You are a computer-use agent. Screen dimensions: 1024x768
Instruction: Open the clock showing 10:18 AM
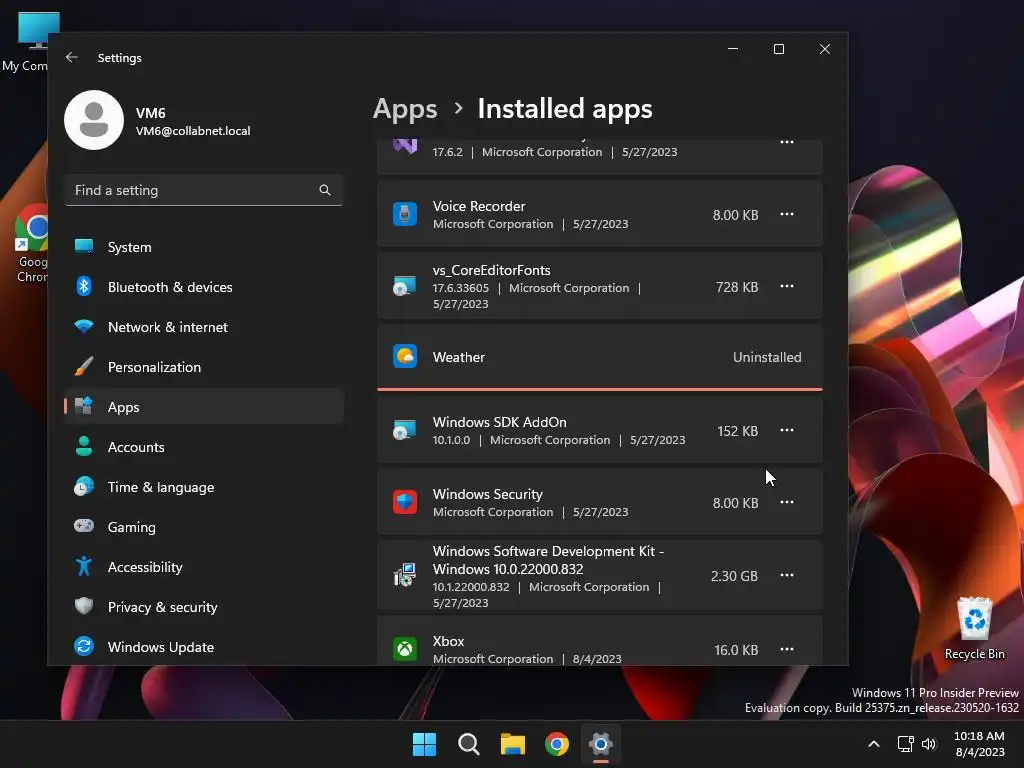(980, 744)
